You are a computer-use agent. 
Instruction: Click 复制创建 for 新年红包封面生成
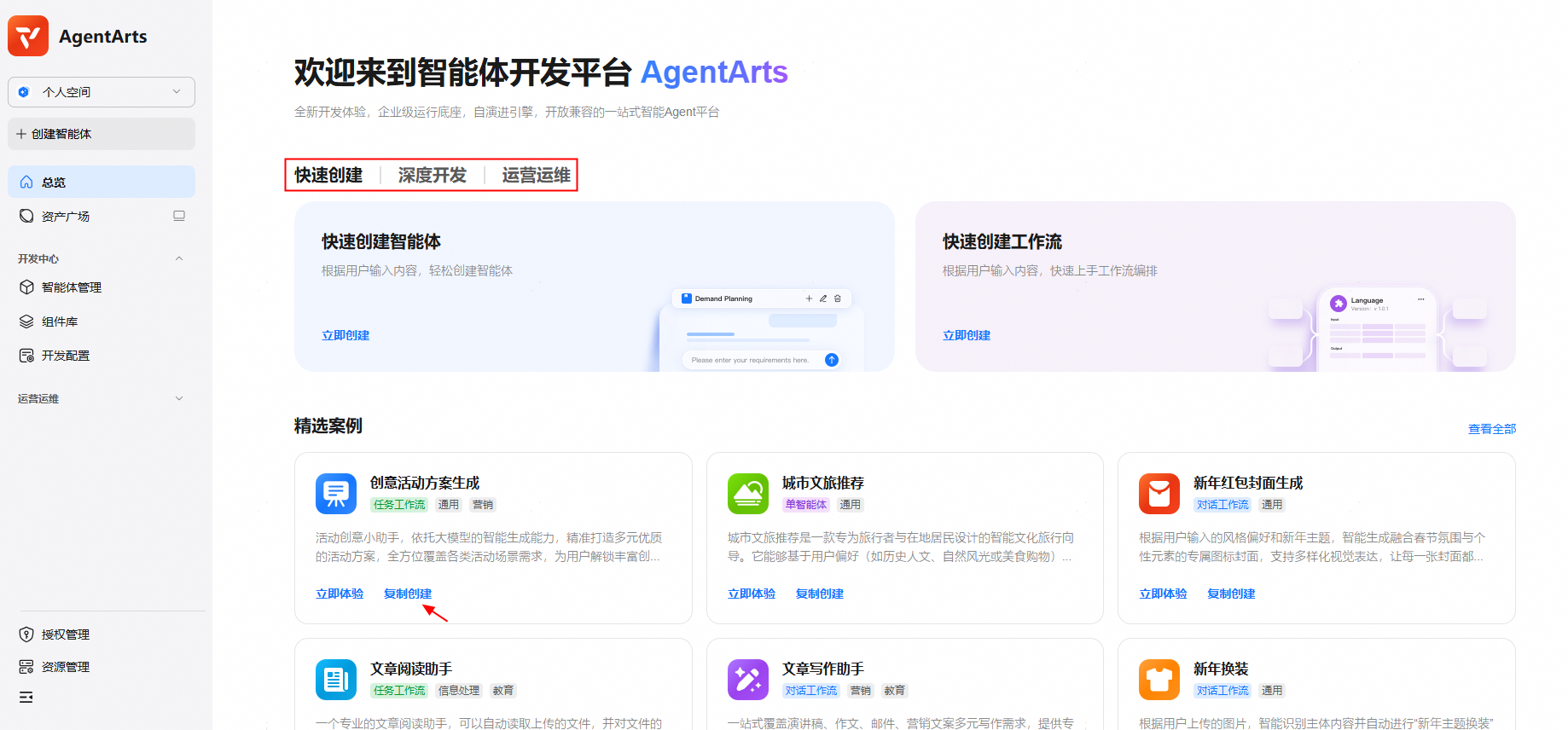[x=1231, y=594]
